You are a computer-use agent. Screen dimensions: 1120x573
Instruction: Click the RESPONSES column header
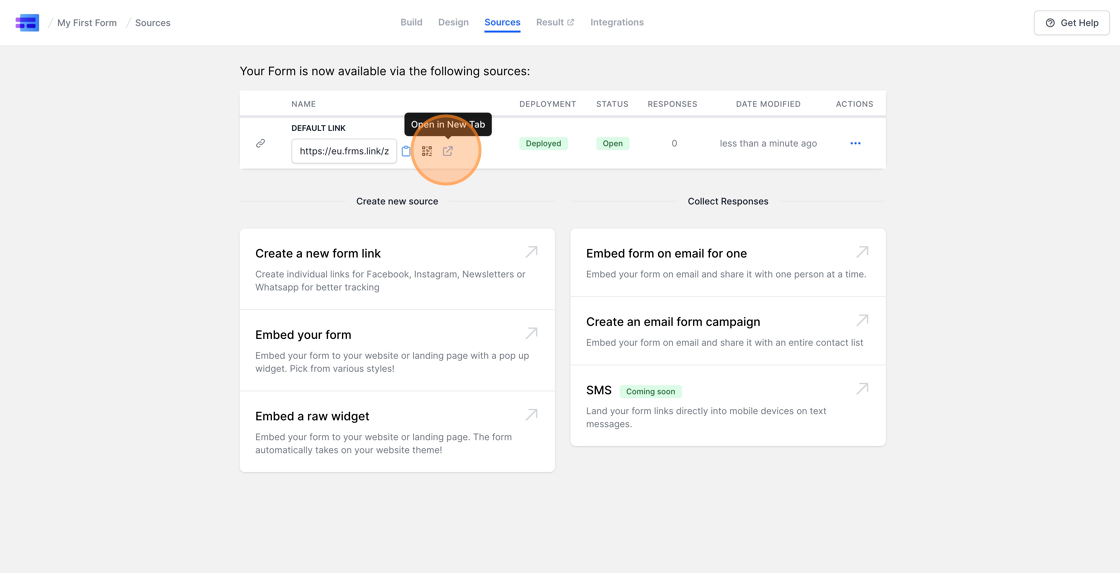pos(672,104)
